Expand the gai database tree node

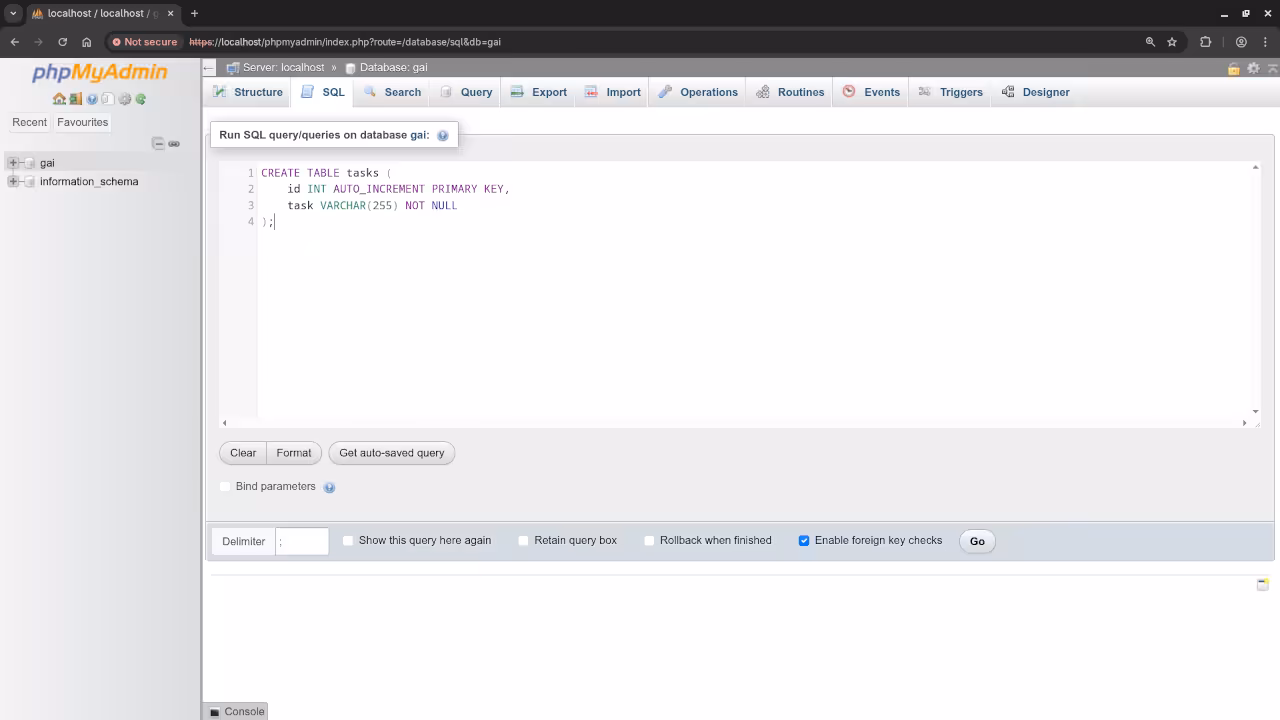tap(13, 163)
